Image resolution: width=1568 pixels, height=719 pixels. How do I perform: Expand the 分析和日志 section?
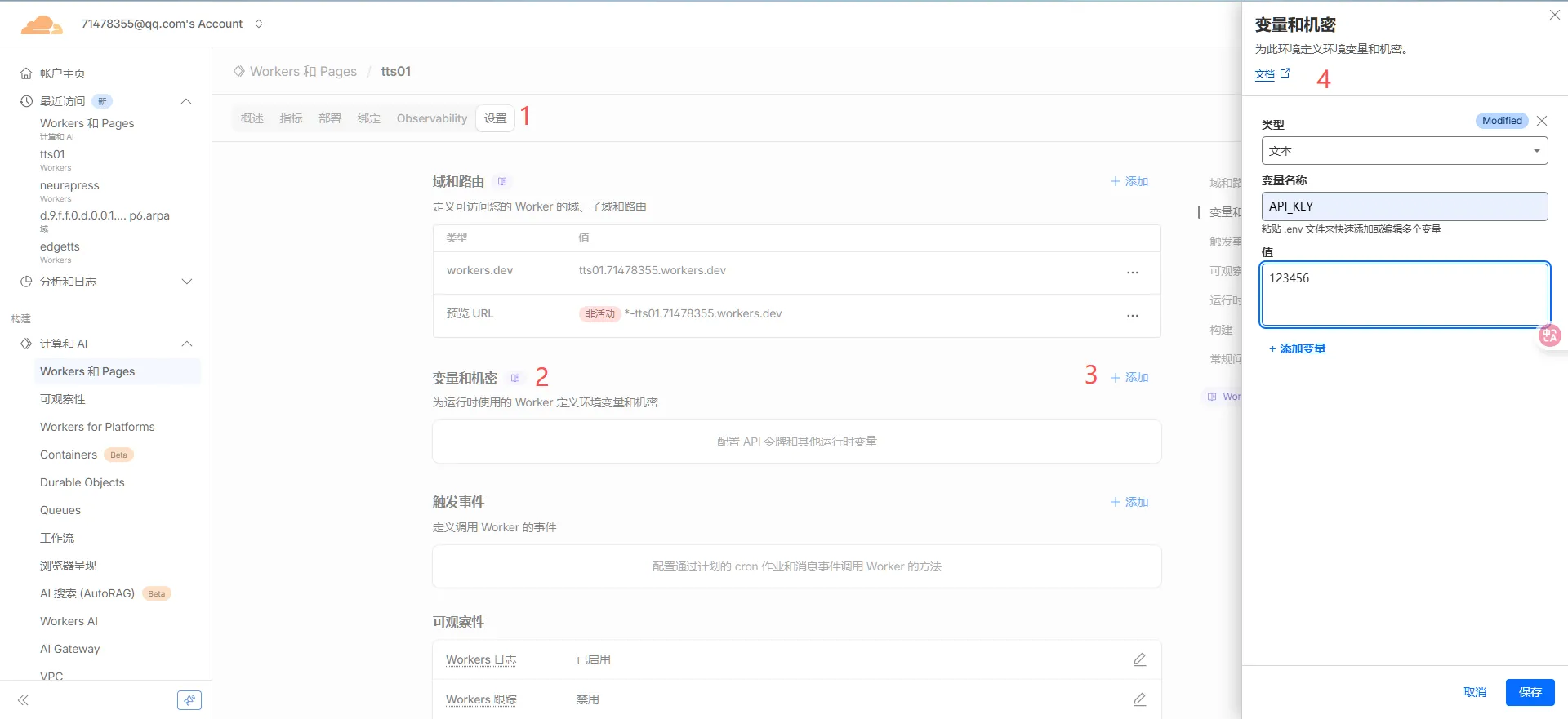186,282
